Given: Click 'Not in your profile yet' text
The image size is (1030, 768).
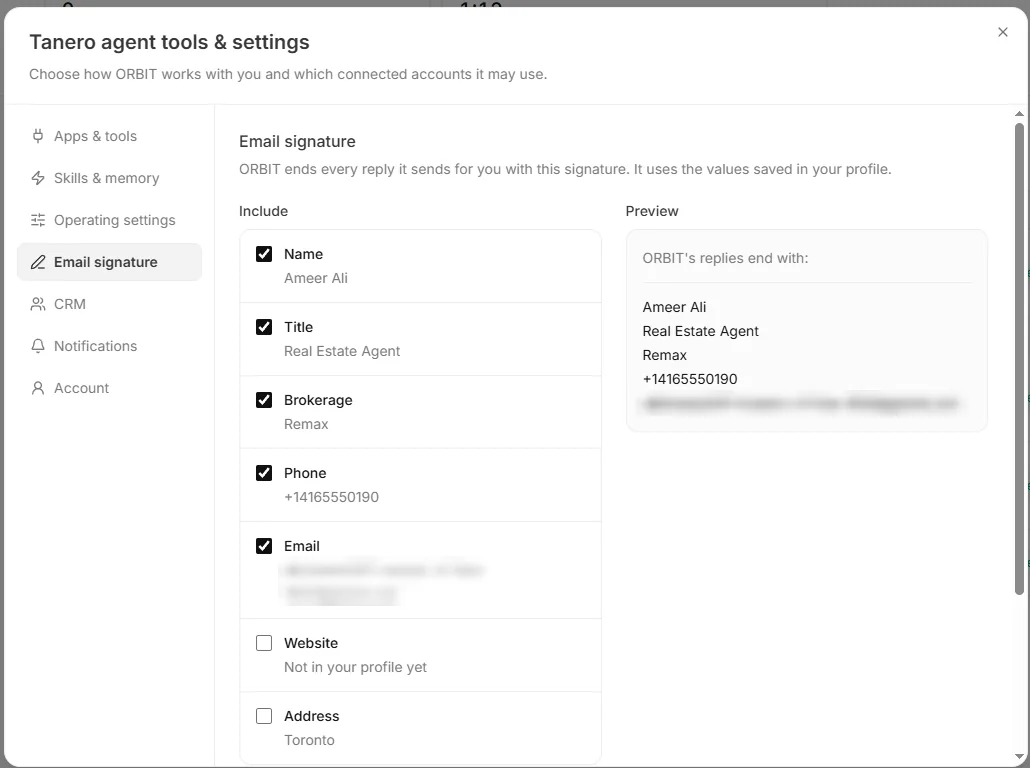Looking at the screenshot, I should click(355, 667).
